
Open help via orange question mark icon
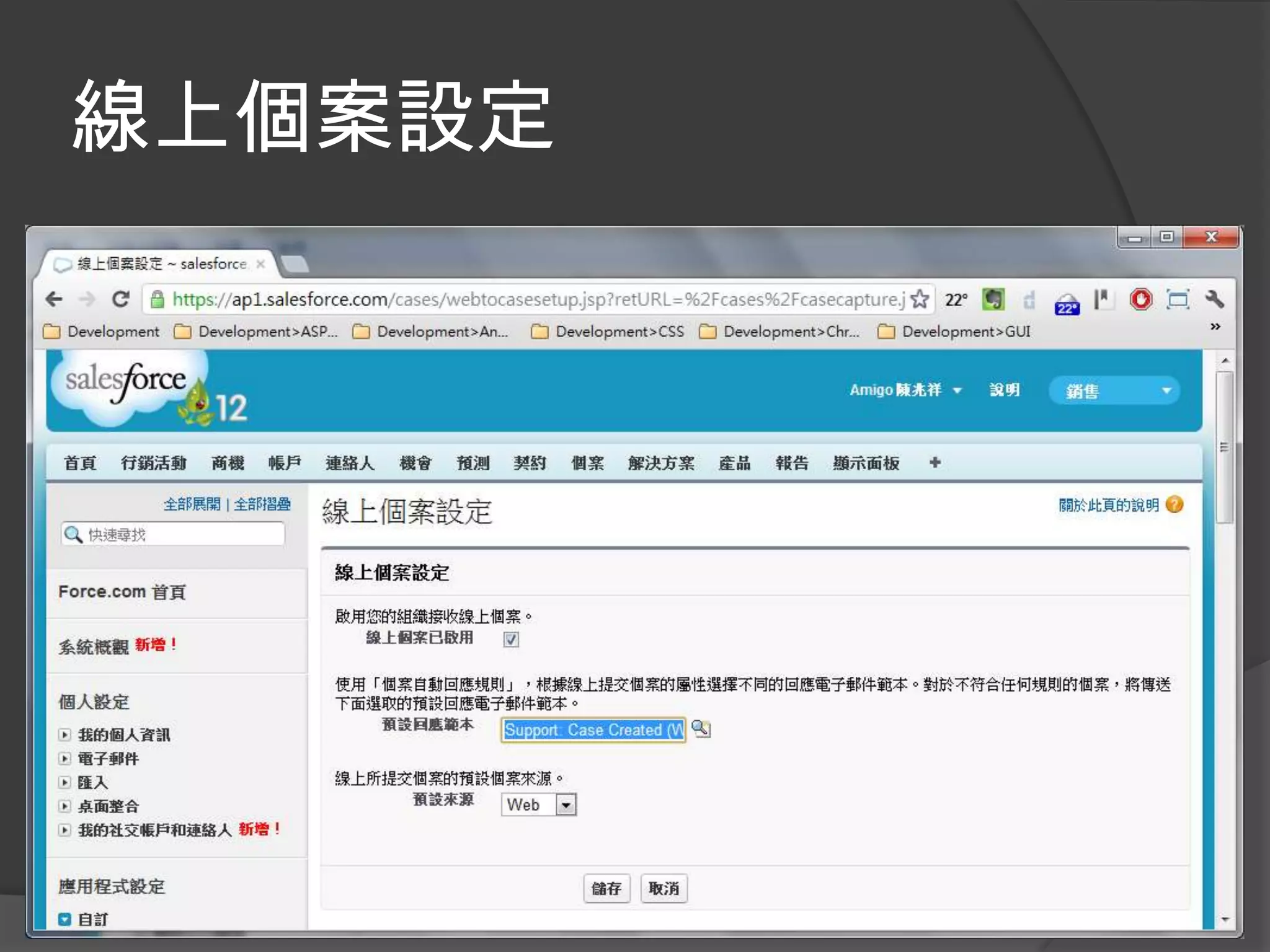(x=1175, y=505)
